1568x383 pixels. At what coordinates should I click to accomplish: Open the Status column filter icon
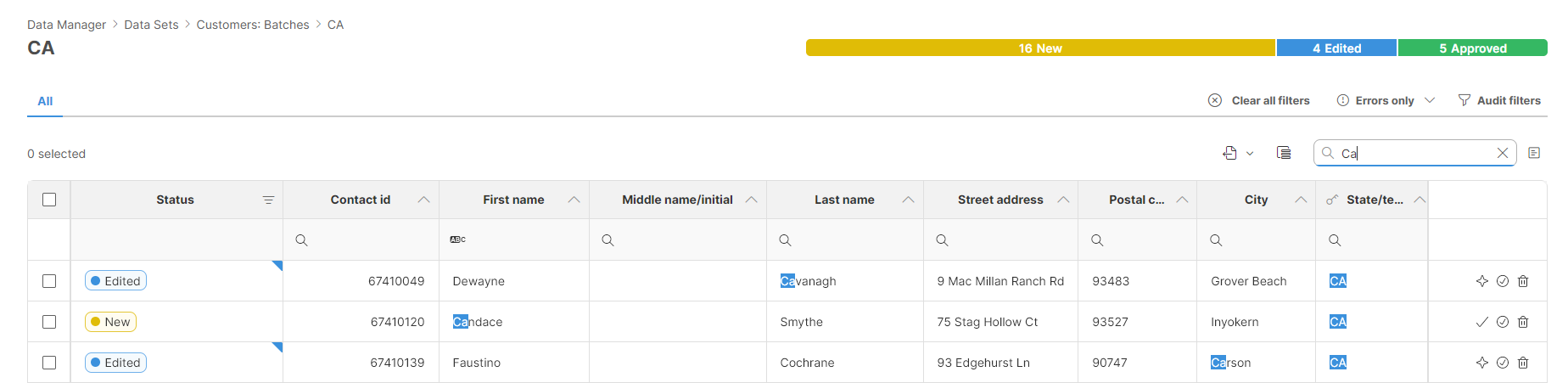[x=268, y=200]
